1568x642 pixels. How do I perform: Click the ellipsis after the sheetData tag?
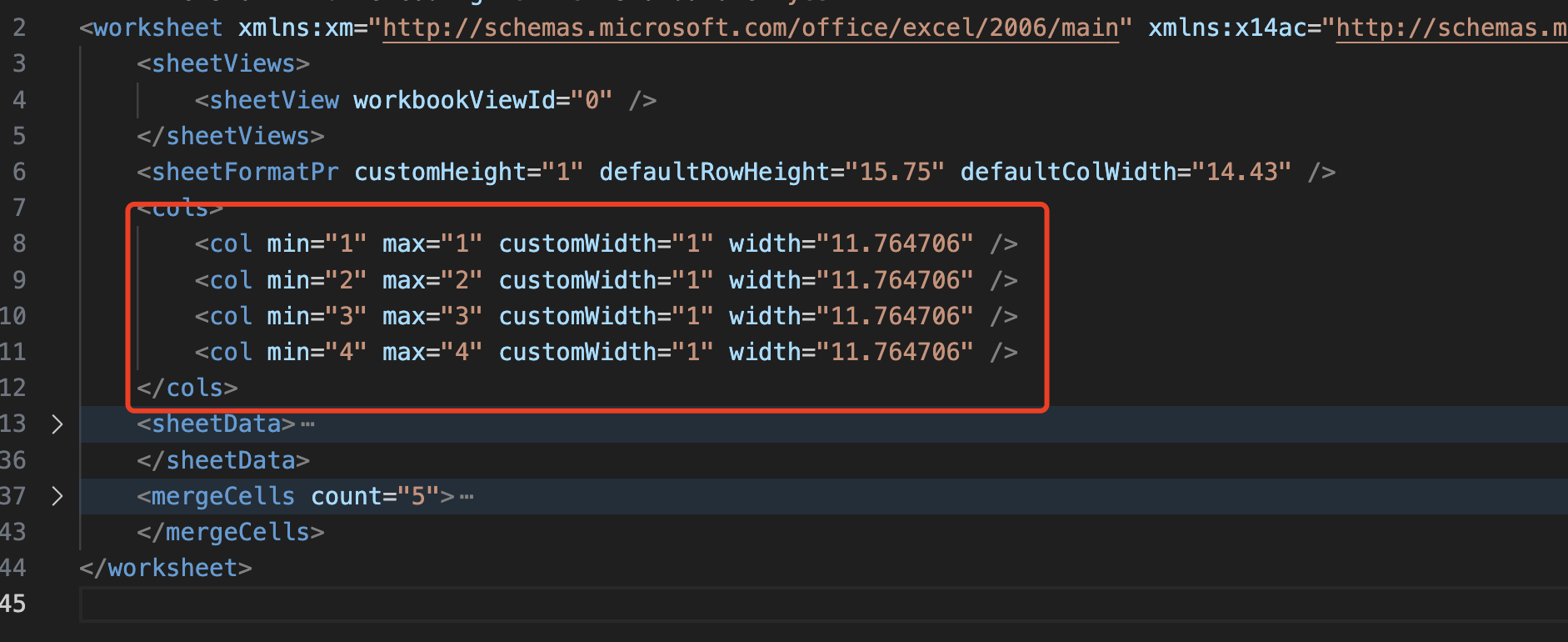(307, 424)
